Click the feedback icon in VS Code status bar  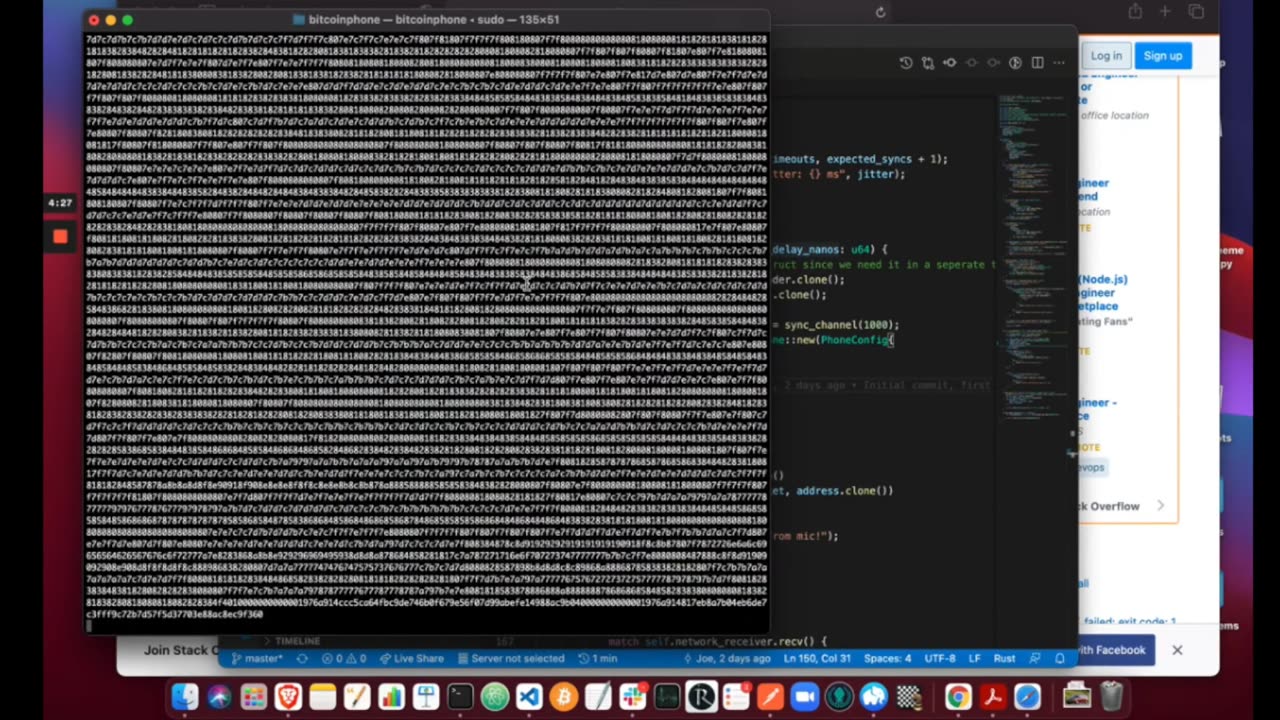[x=1035, y=659]
